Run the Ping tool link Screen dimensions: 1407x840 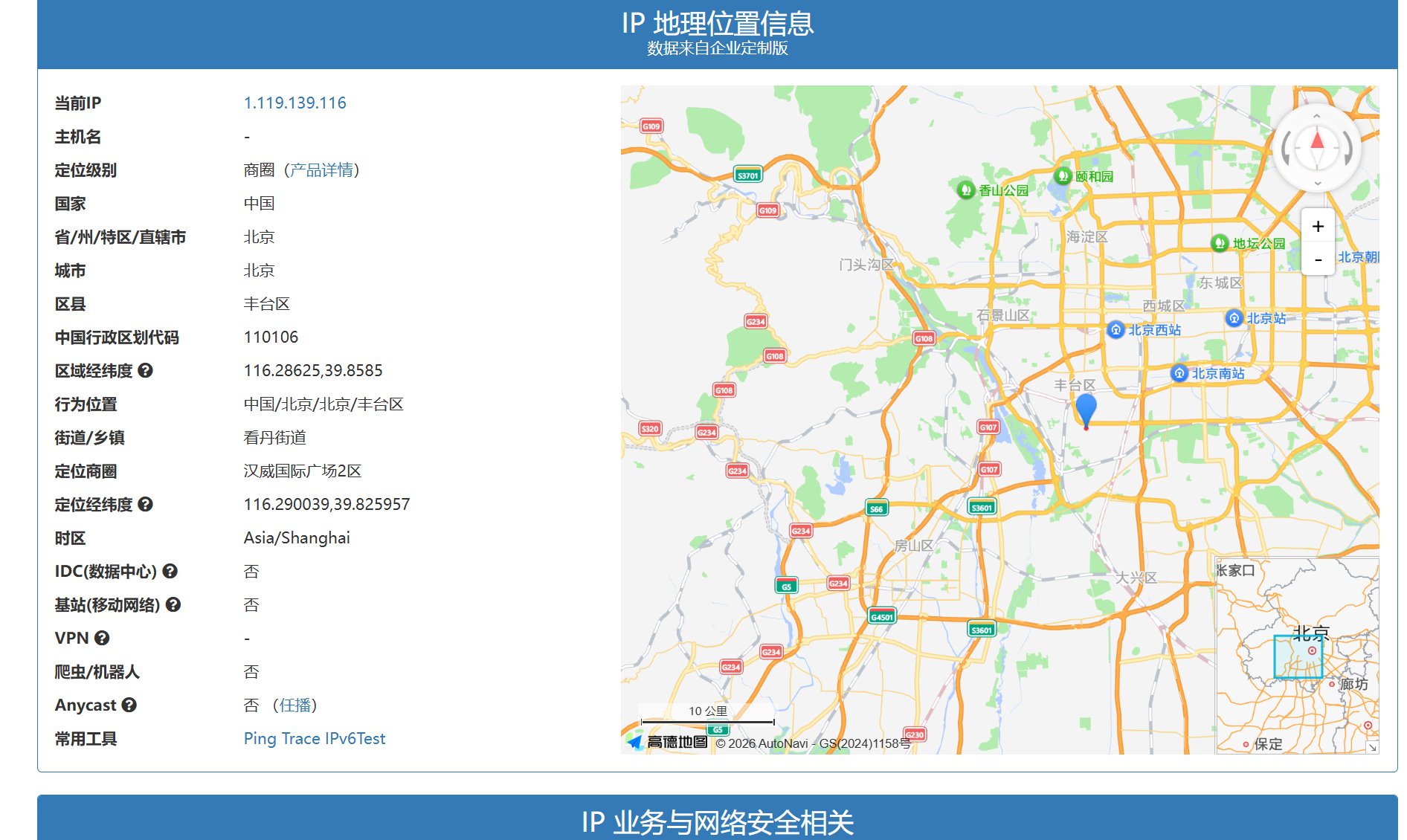tap(260, 738)
